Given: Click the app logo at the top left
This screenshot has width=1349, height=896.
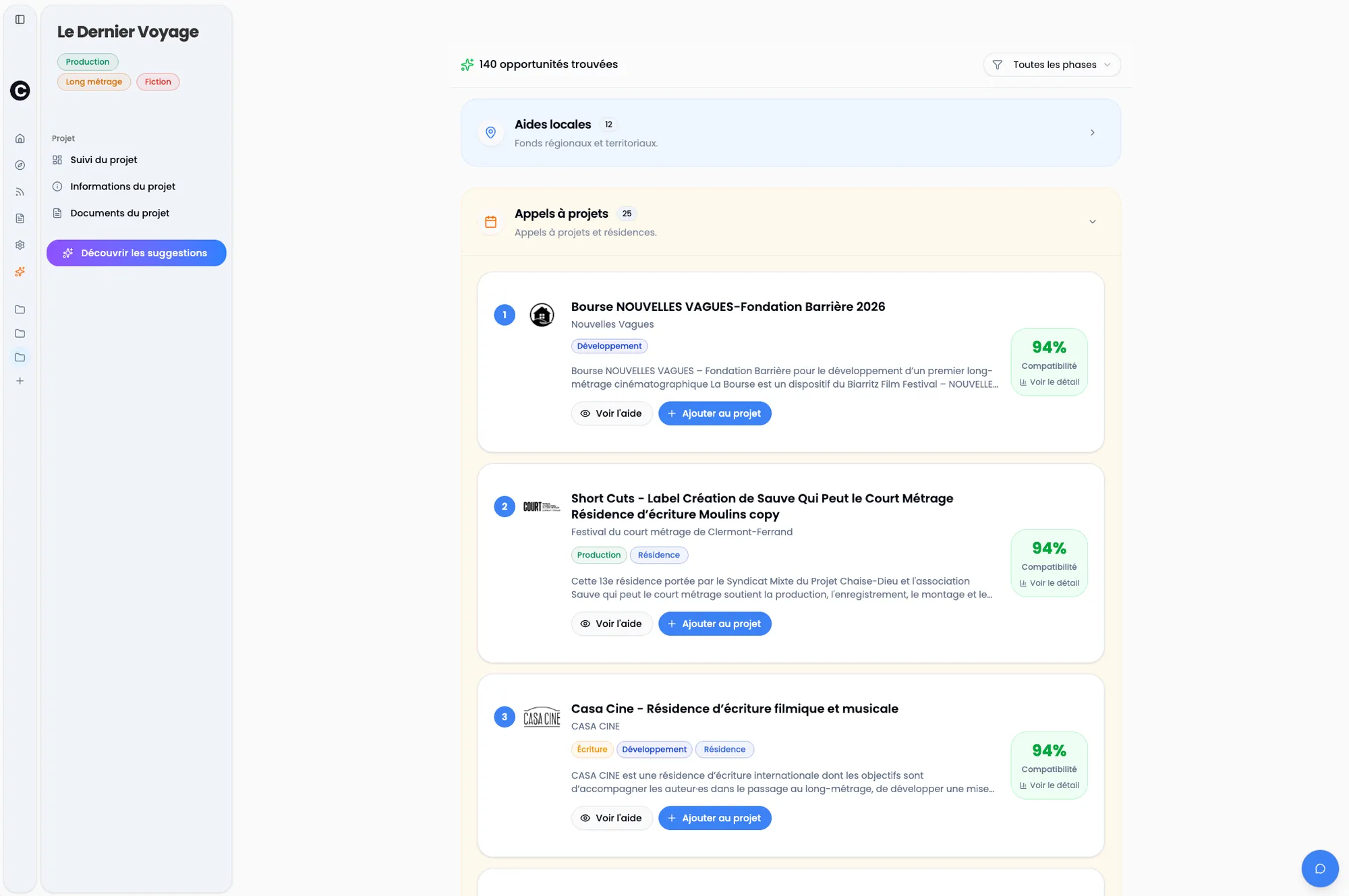Looking at the screenshot, I should pos(20,91).
